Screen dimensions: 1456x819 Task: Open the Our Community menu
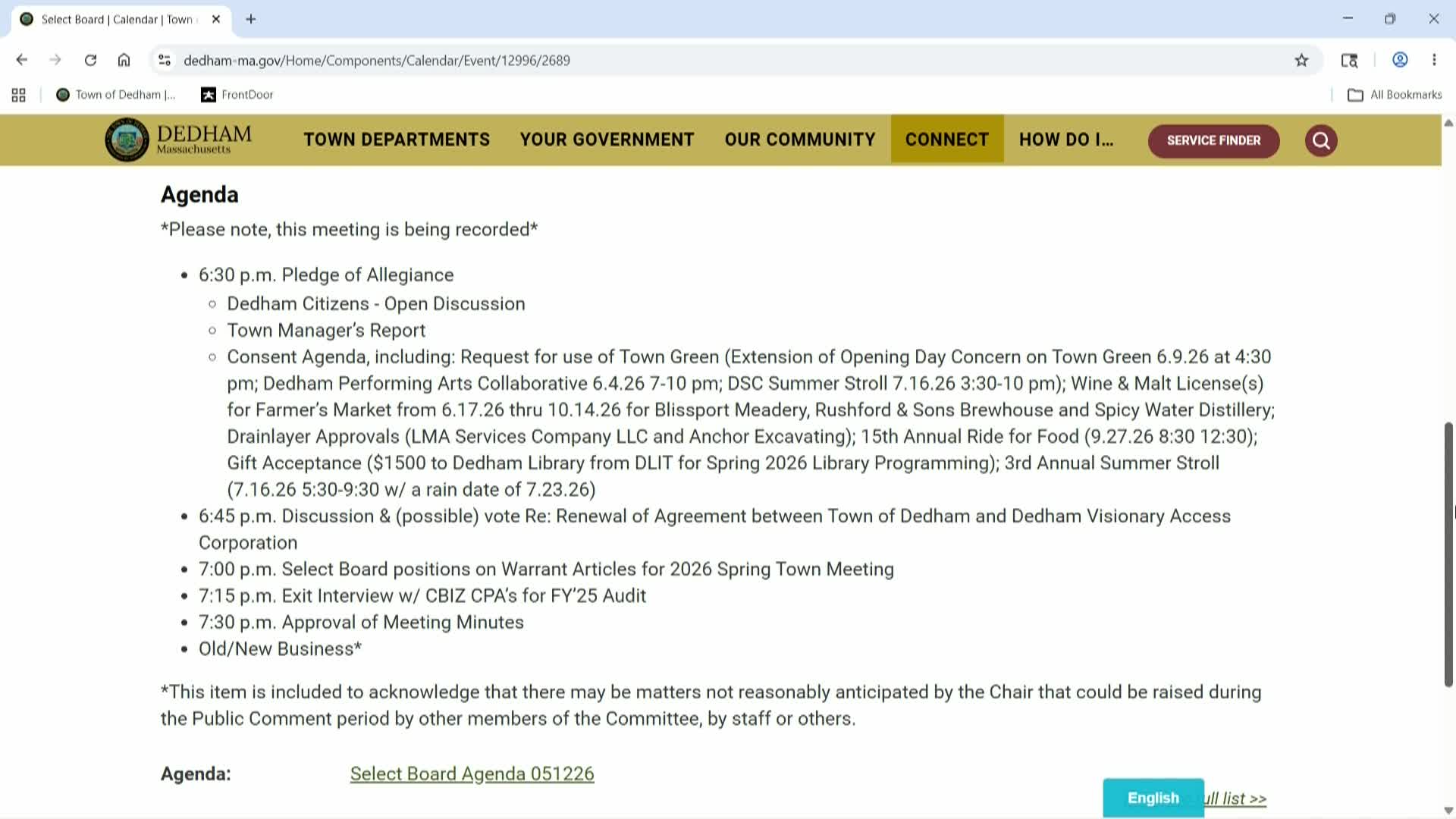(800, 140)
